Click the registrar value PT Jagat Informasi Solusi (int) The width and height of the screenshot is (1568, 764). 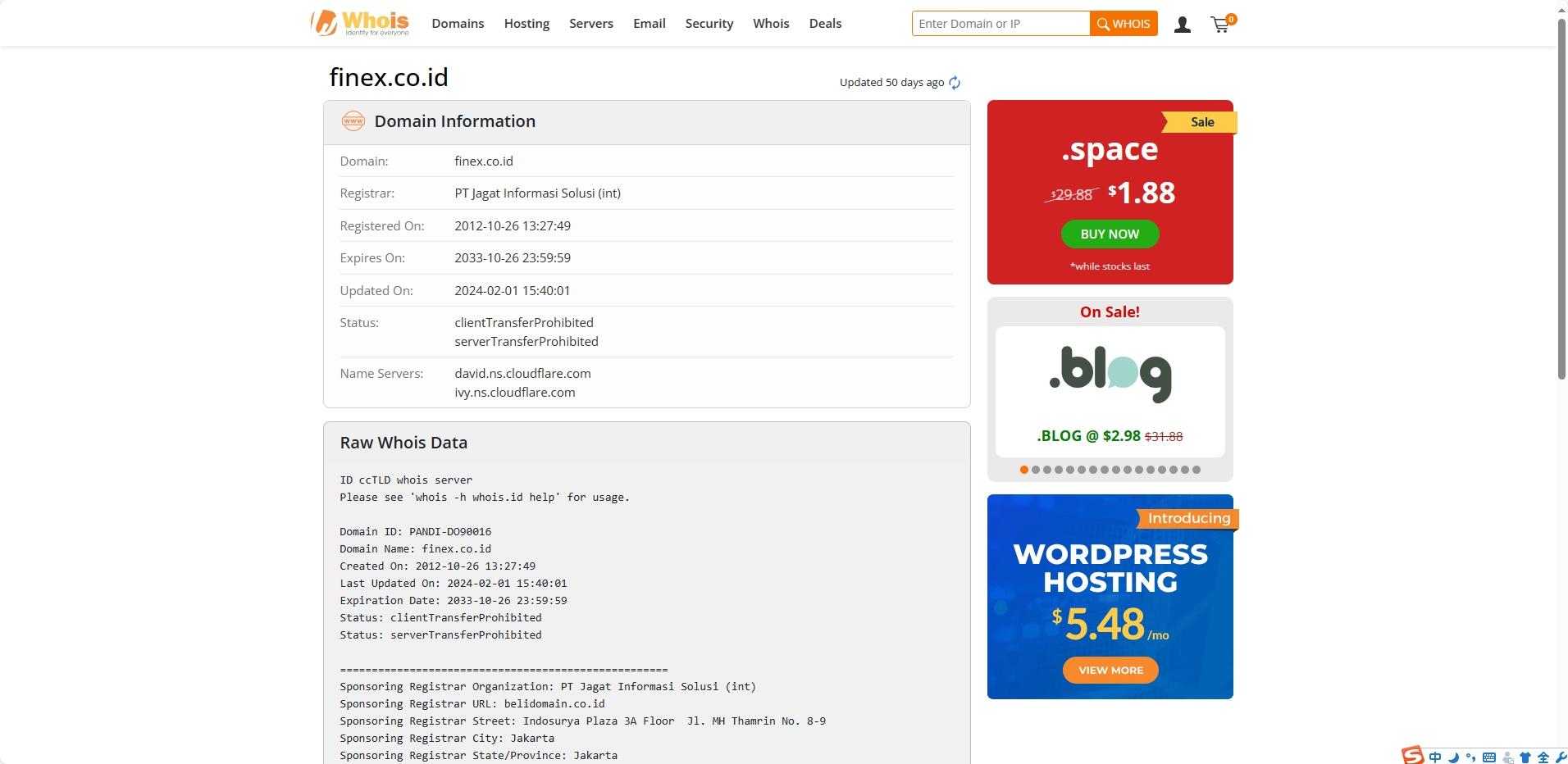pyautogui.click(x=537, y=193)
